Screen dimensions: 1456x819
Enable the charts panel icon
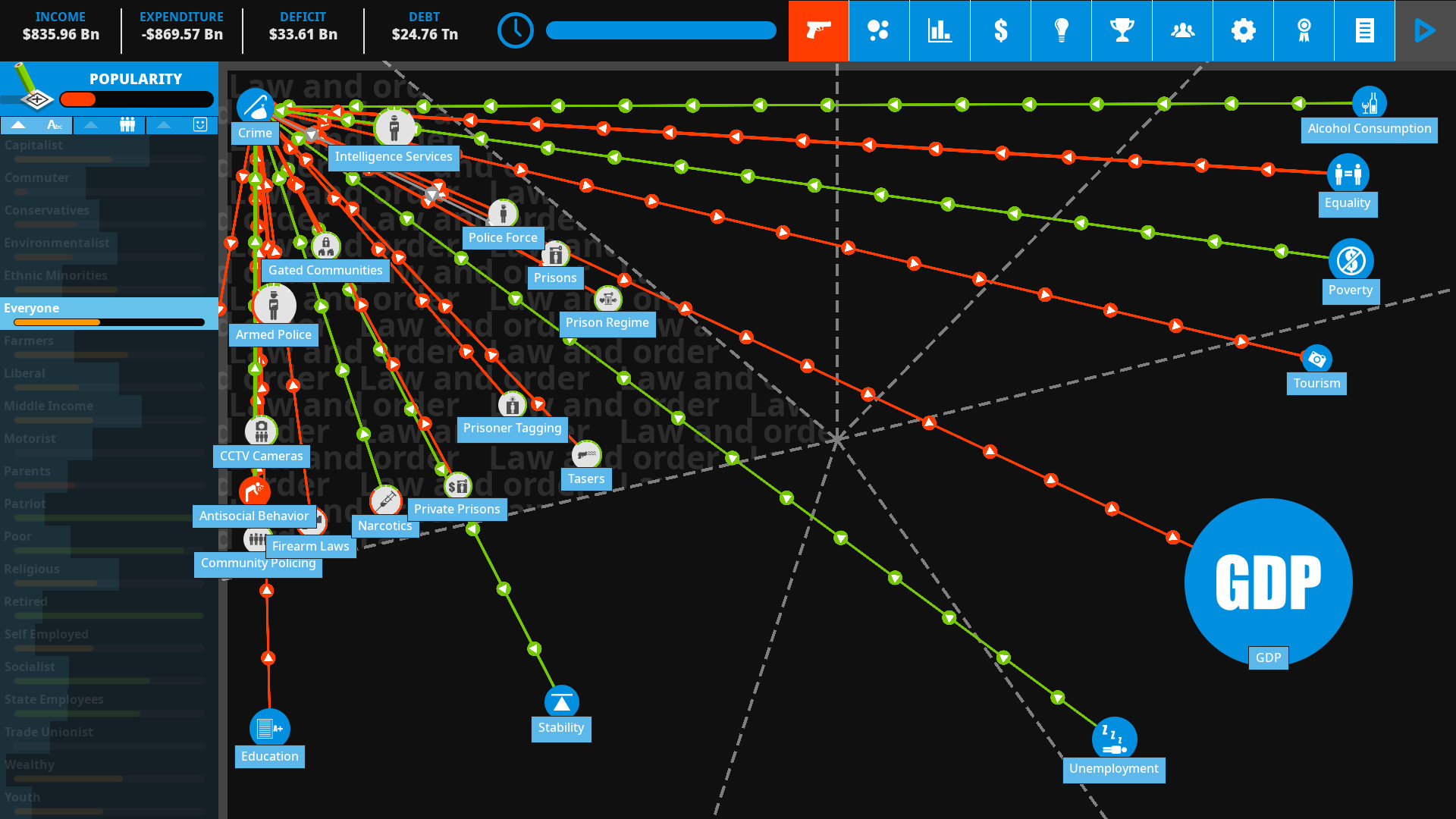940,30
